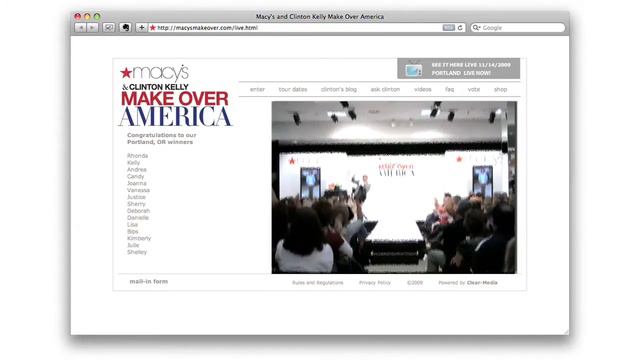Open the Google search magnifier dropdown
Viewport: 640px width, 360px height.
[476, 28]
